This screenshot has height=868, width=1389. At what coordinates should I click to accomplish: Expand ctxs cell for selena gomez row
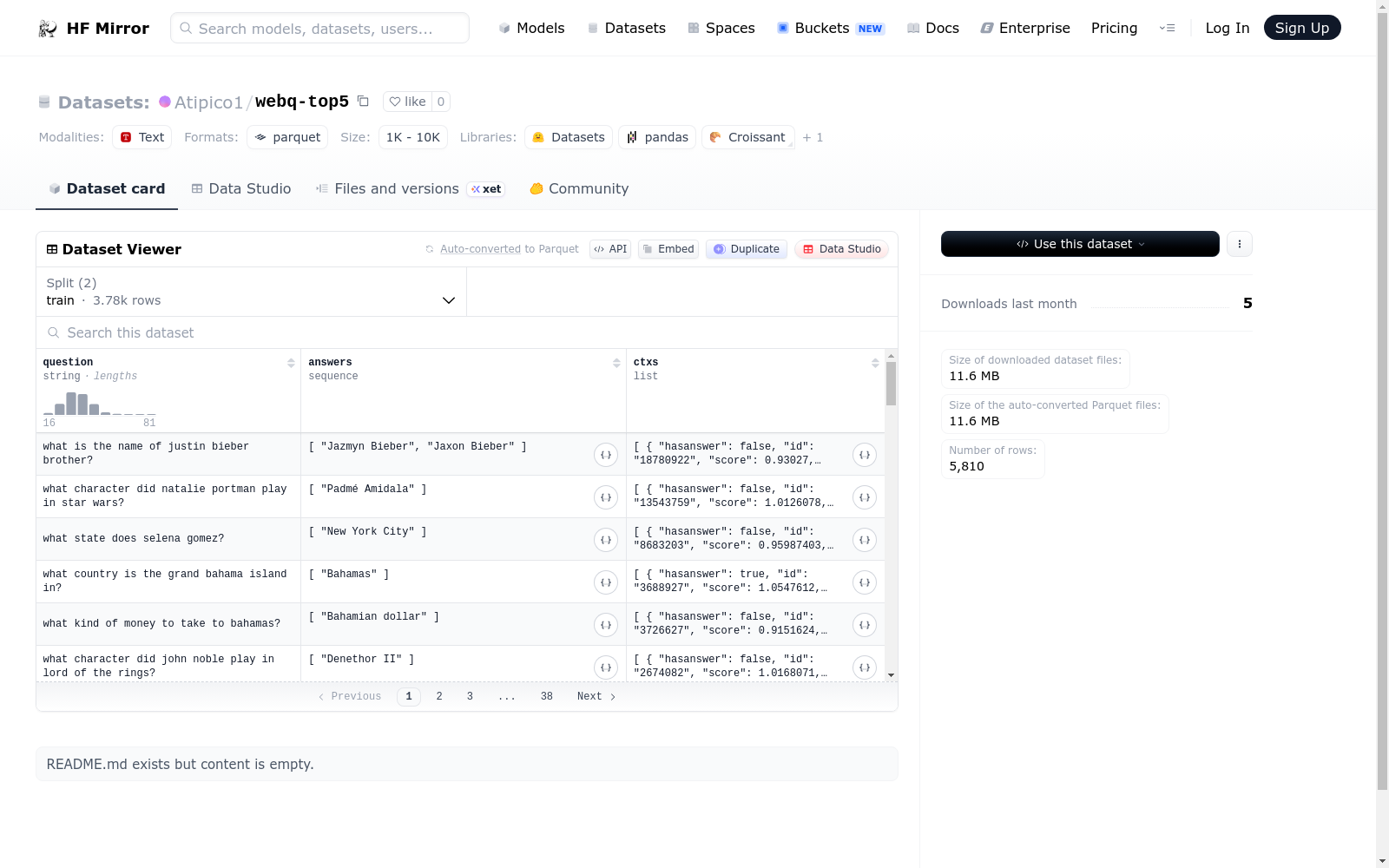pos(865,540)
